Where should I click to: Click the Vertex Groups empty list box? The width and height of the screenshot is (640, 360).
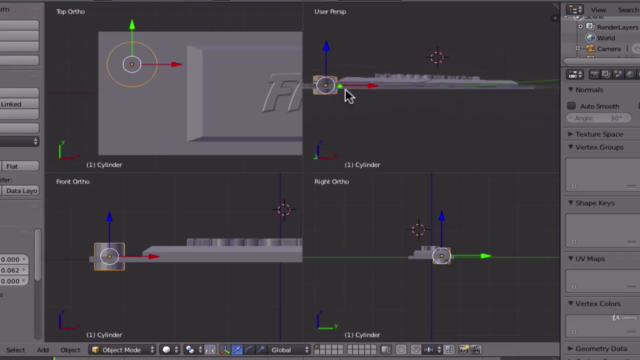[x=602, y=175]
